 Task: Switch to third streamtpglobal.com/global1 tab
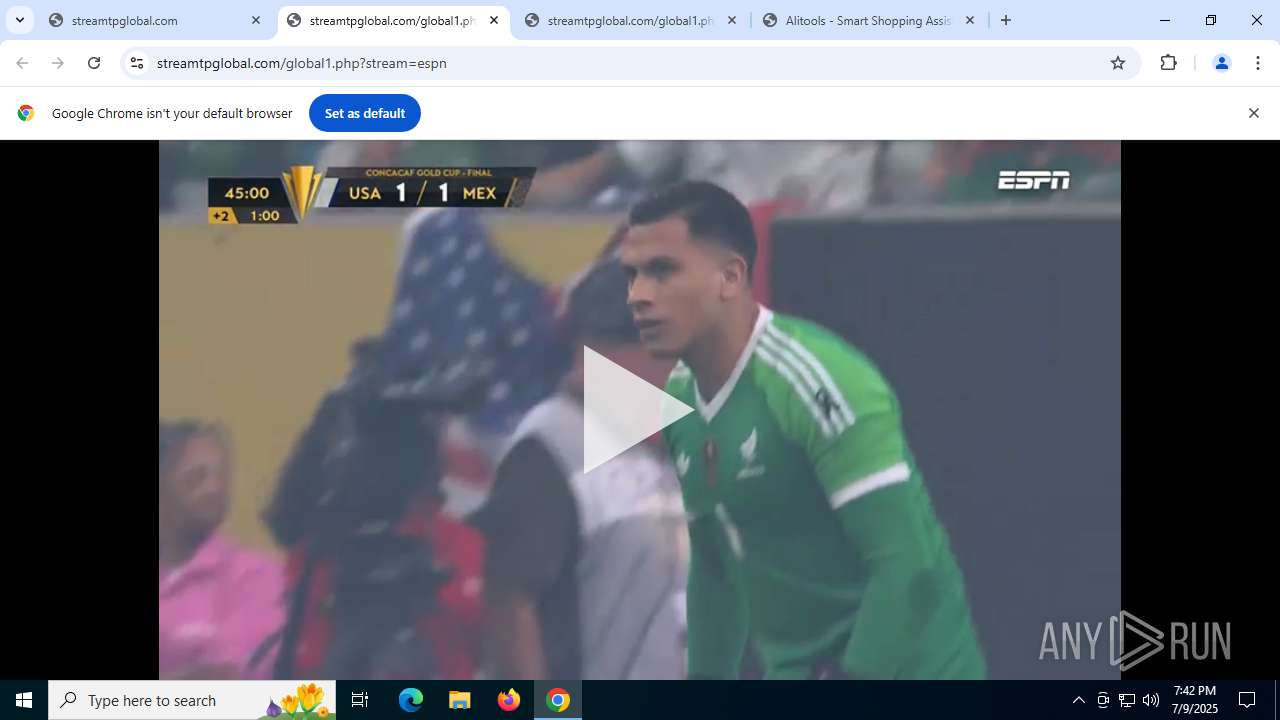pos(631,20)
